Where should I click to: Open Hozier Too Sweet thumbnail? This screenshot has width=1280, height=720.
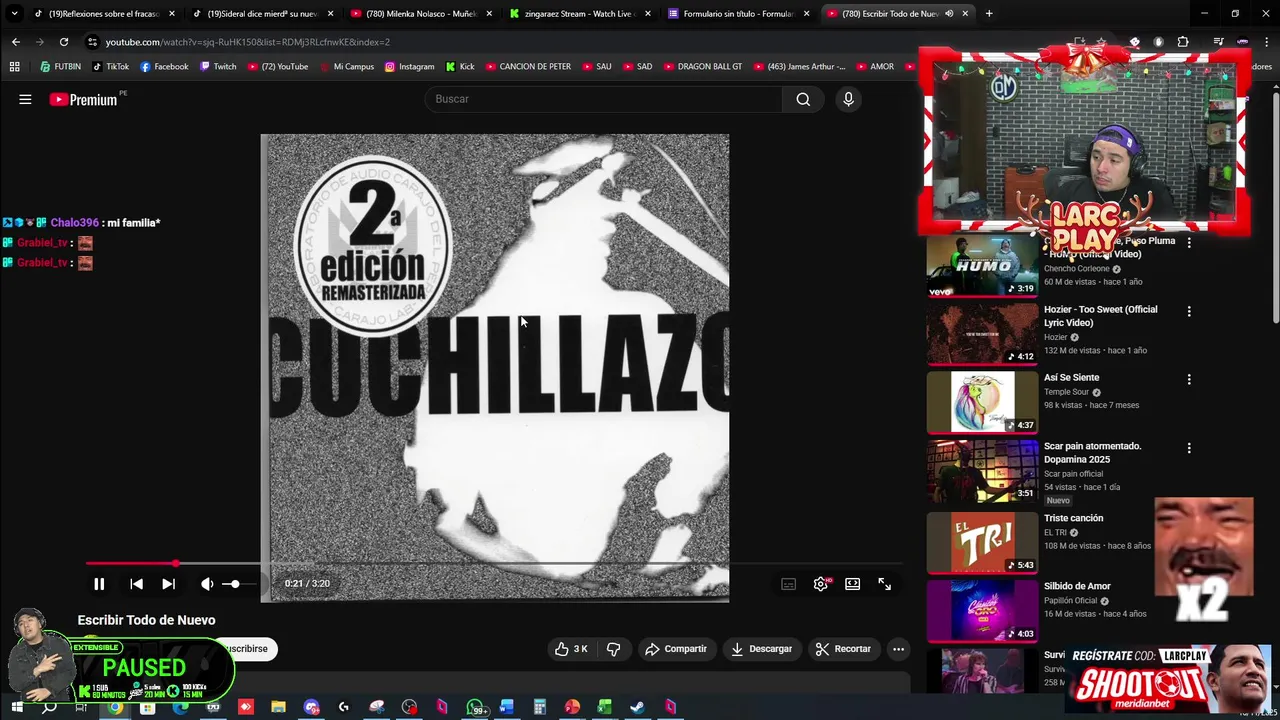(983, 334)
